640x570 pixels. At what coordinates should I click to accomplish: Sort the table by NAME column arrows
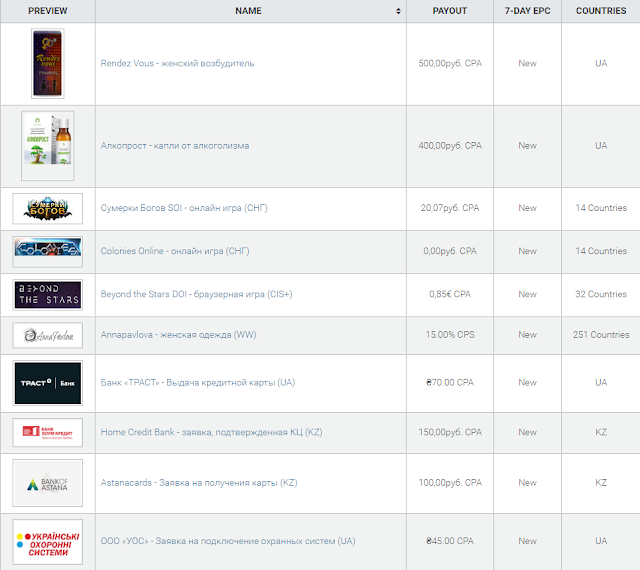pos(398,11)
